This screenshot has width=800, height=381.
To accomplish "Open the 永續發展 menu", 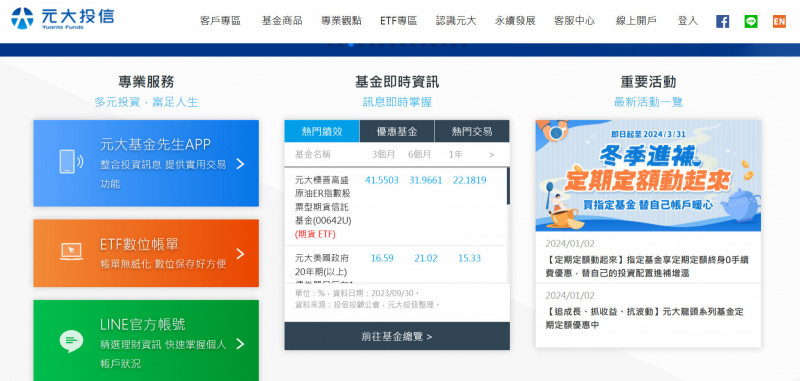I will pos(515,21).
